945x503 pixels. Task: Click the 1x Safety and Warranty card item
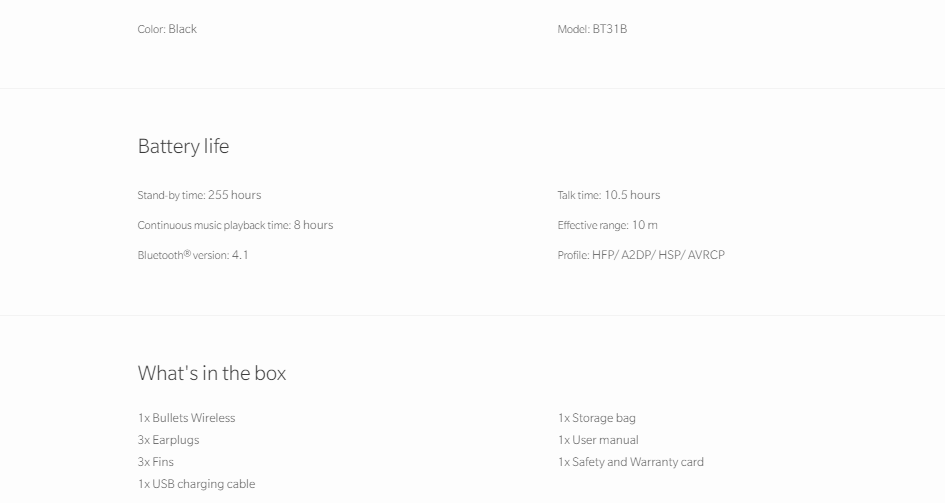630,462
